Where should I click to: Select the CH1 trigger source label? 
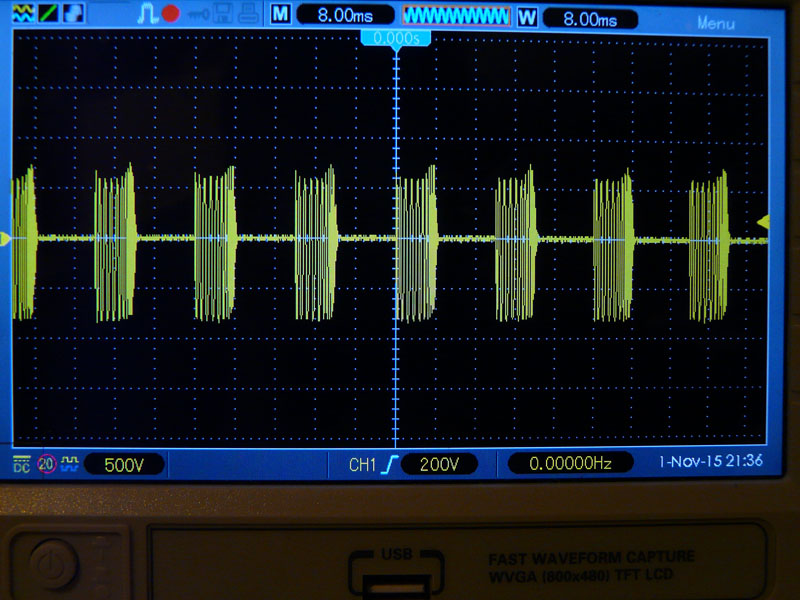tap(363, 464)
